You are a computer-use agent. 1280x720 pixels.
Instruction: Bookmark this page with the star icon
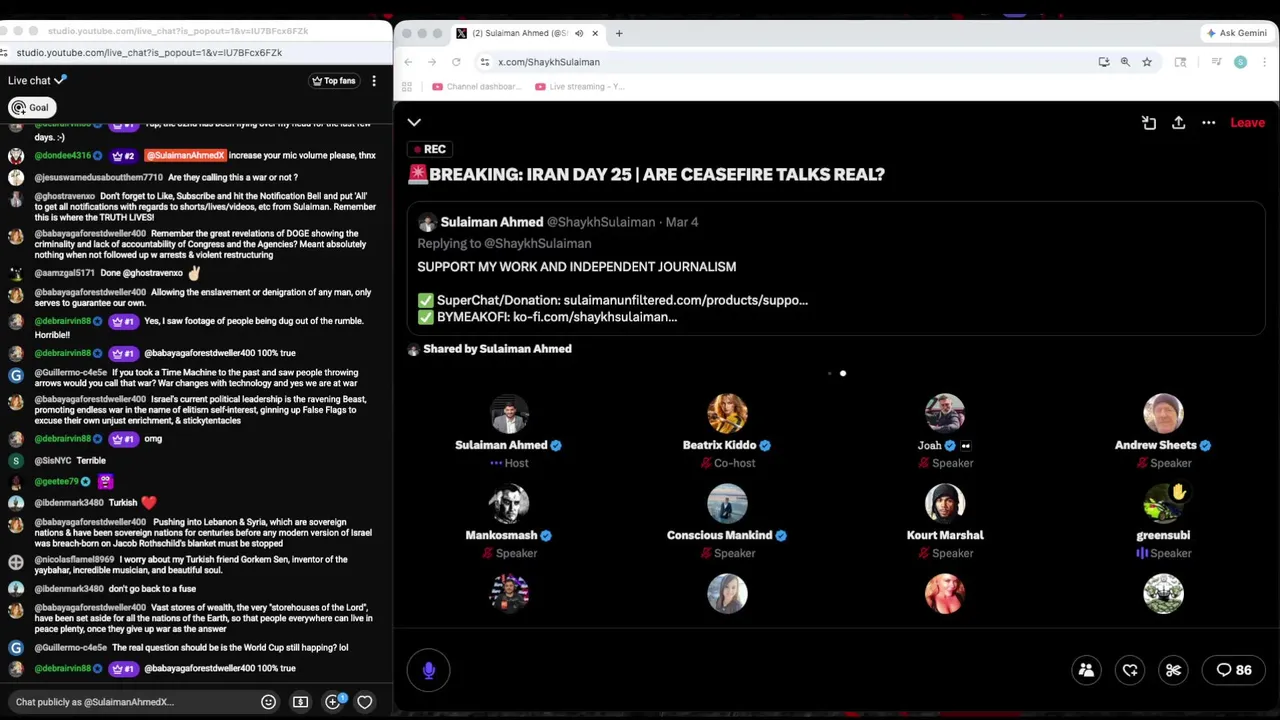coord(1147,62)
